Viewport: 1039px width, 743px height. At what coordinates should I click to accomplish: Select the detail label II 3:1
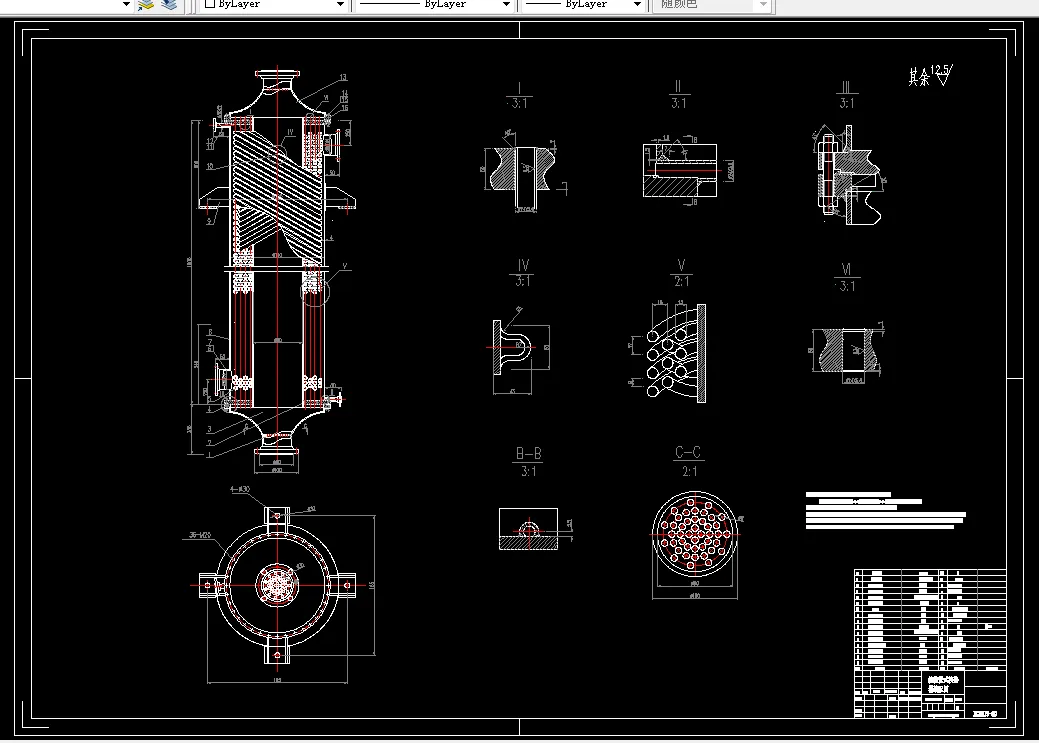click(678, 95)
